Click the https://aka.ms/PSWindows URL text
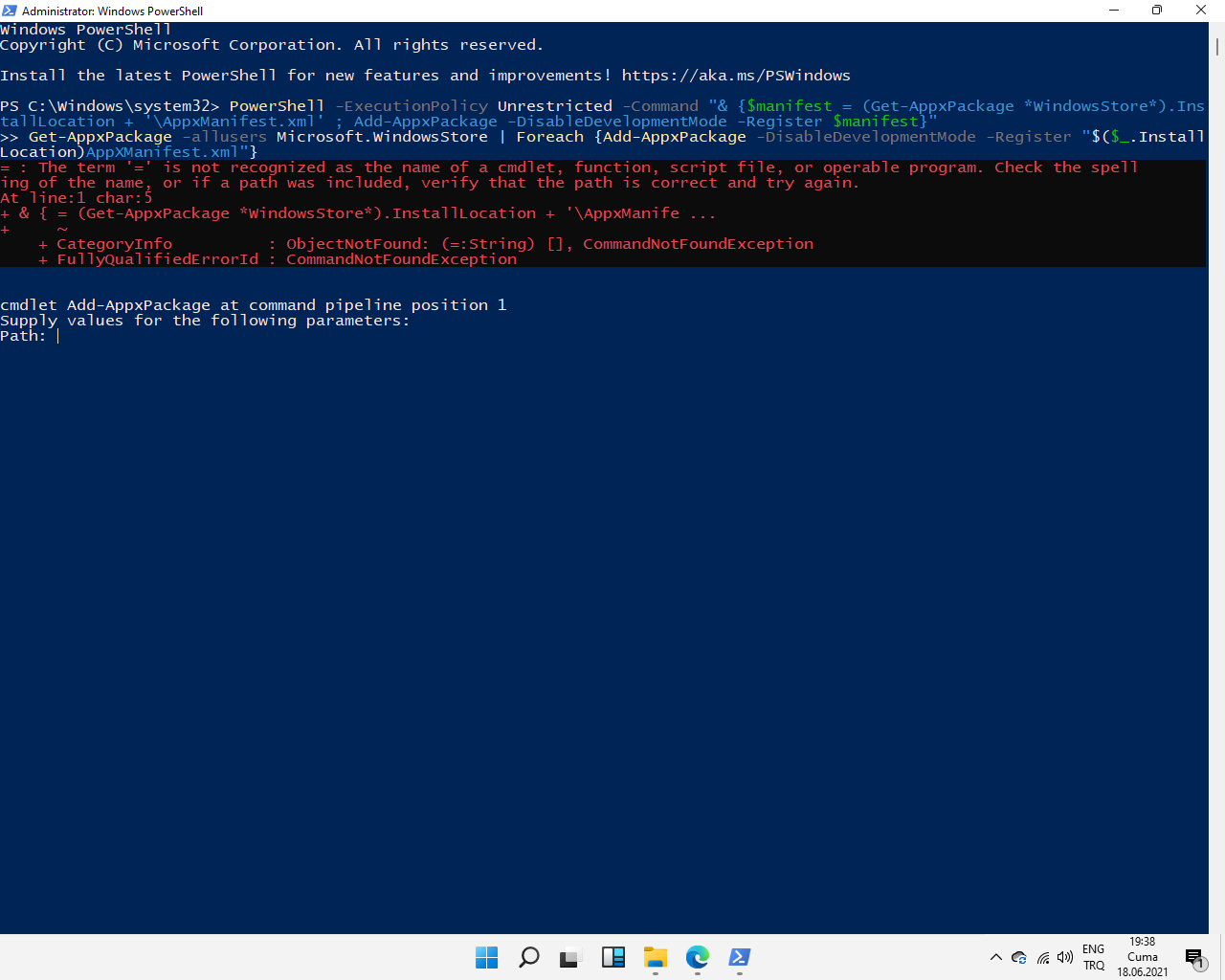Viewport: 1225px width, 980px height. pos(736,76)
